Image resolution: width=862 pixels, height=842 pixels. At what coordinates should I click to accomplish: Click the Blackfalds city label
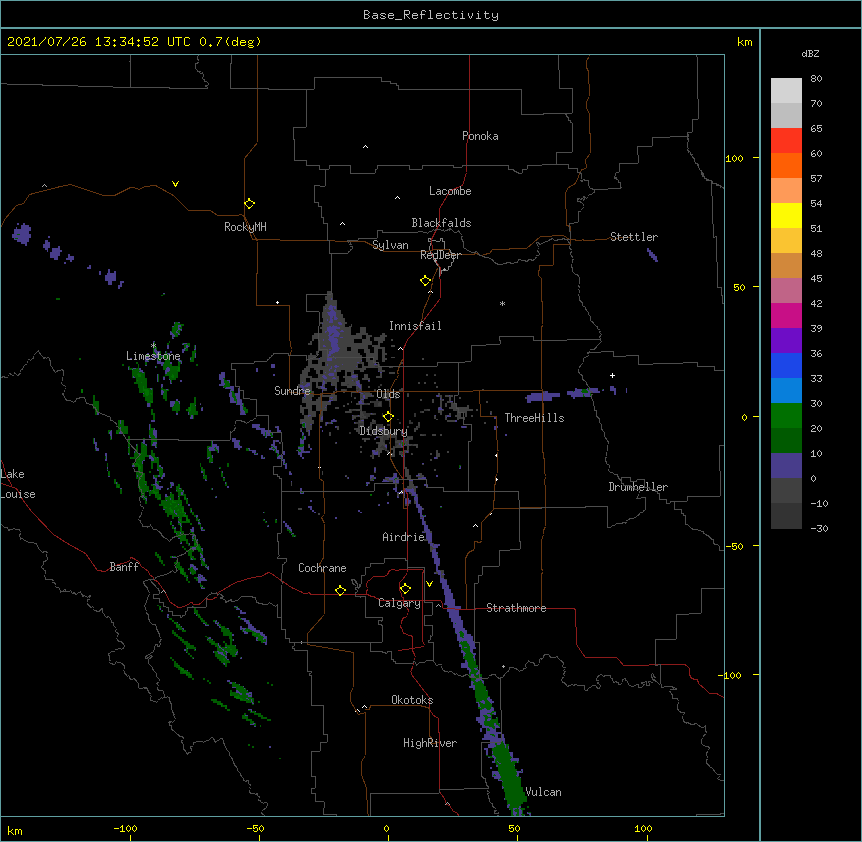click(x=441, y=223)
